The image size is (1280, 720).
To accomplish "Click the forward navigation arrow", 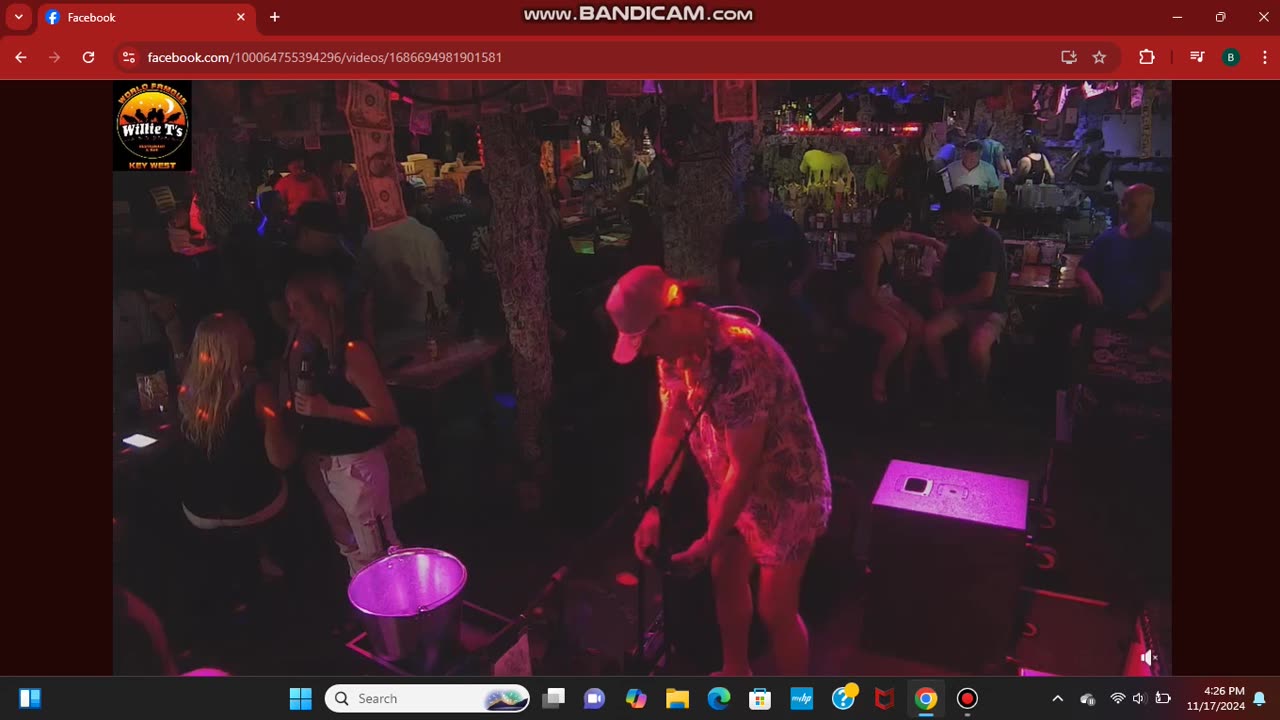I will pyautogui.click(x=54, y=57).
